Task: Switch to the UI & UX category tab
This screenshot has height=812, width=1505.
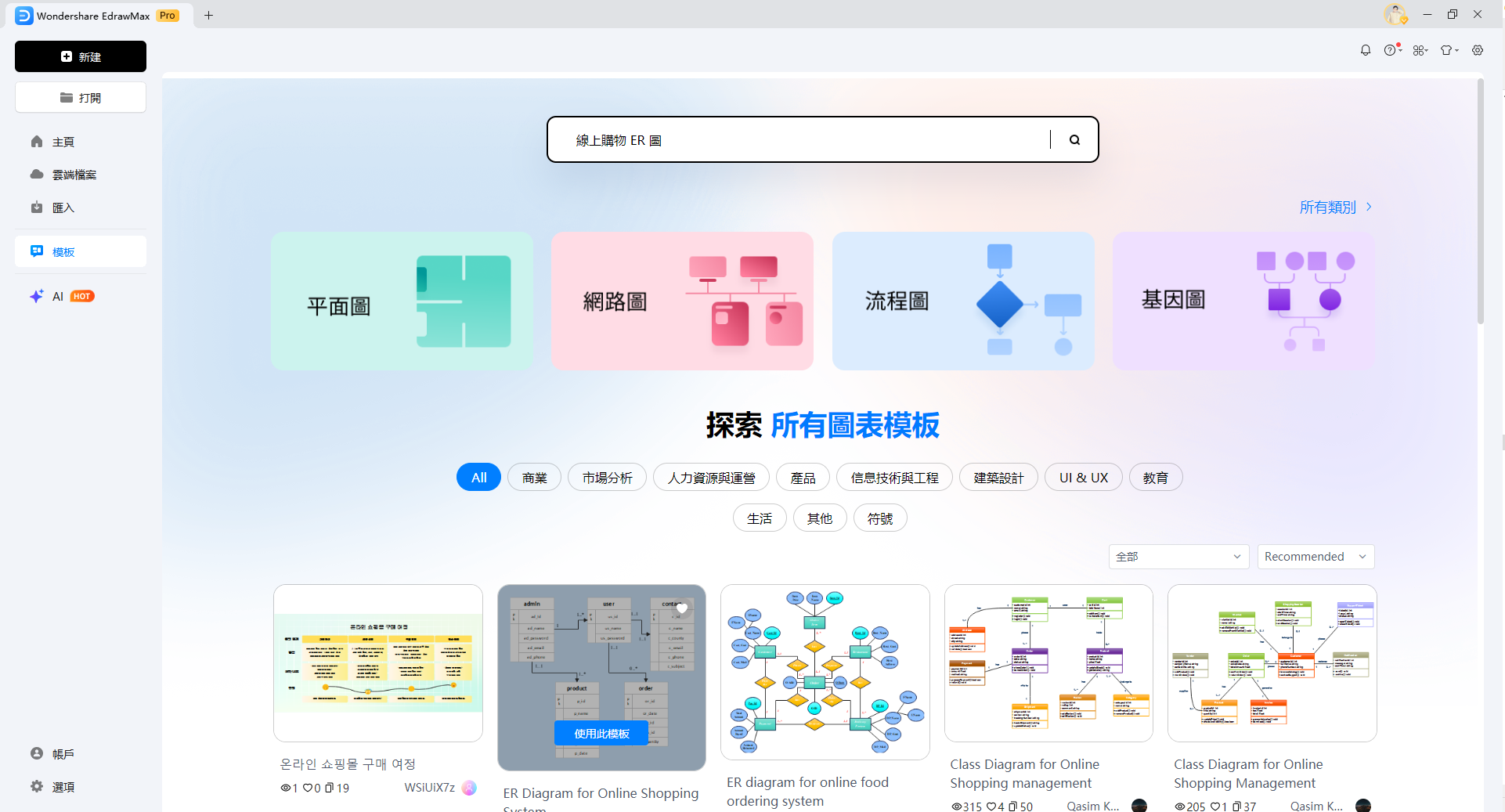Action: tap(1083, 477)
